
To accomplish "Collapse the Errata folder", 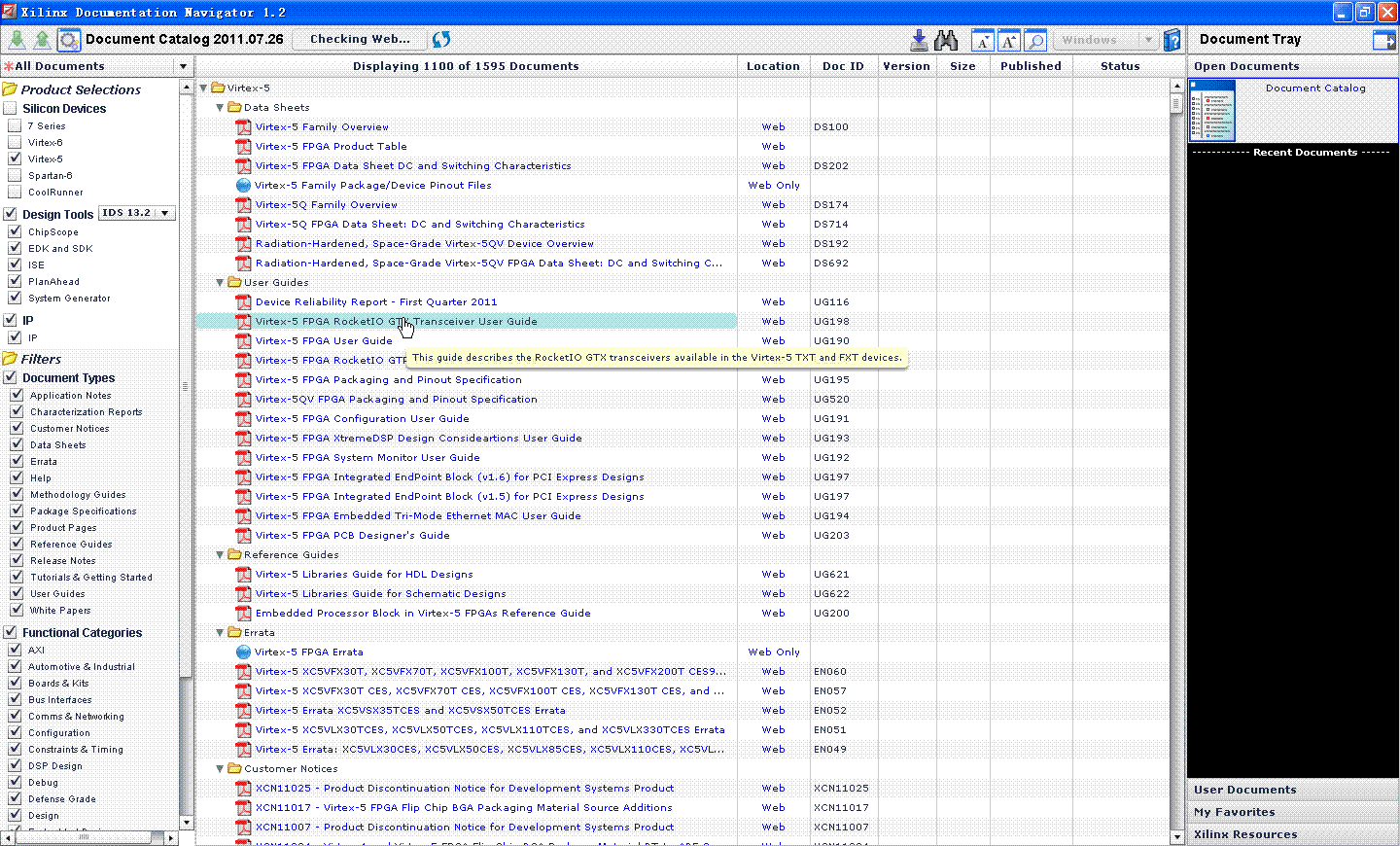I will tap(221, 633).
